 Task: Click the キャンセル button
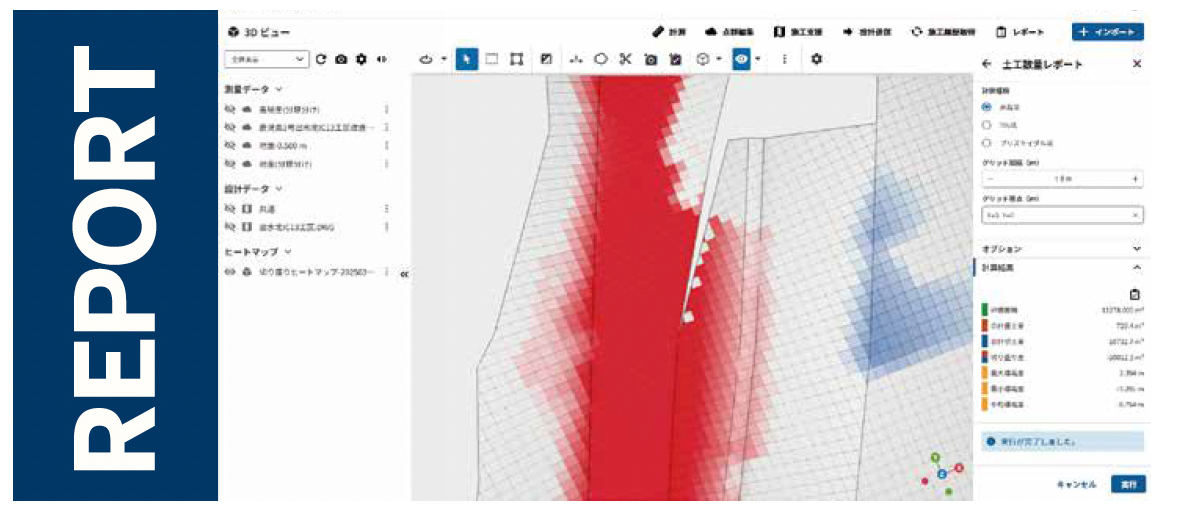coord(1076,485)
